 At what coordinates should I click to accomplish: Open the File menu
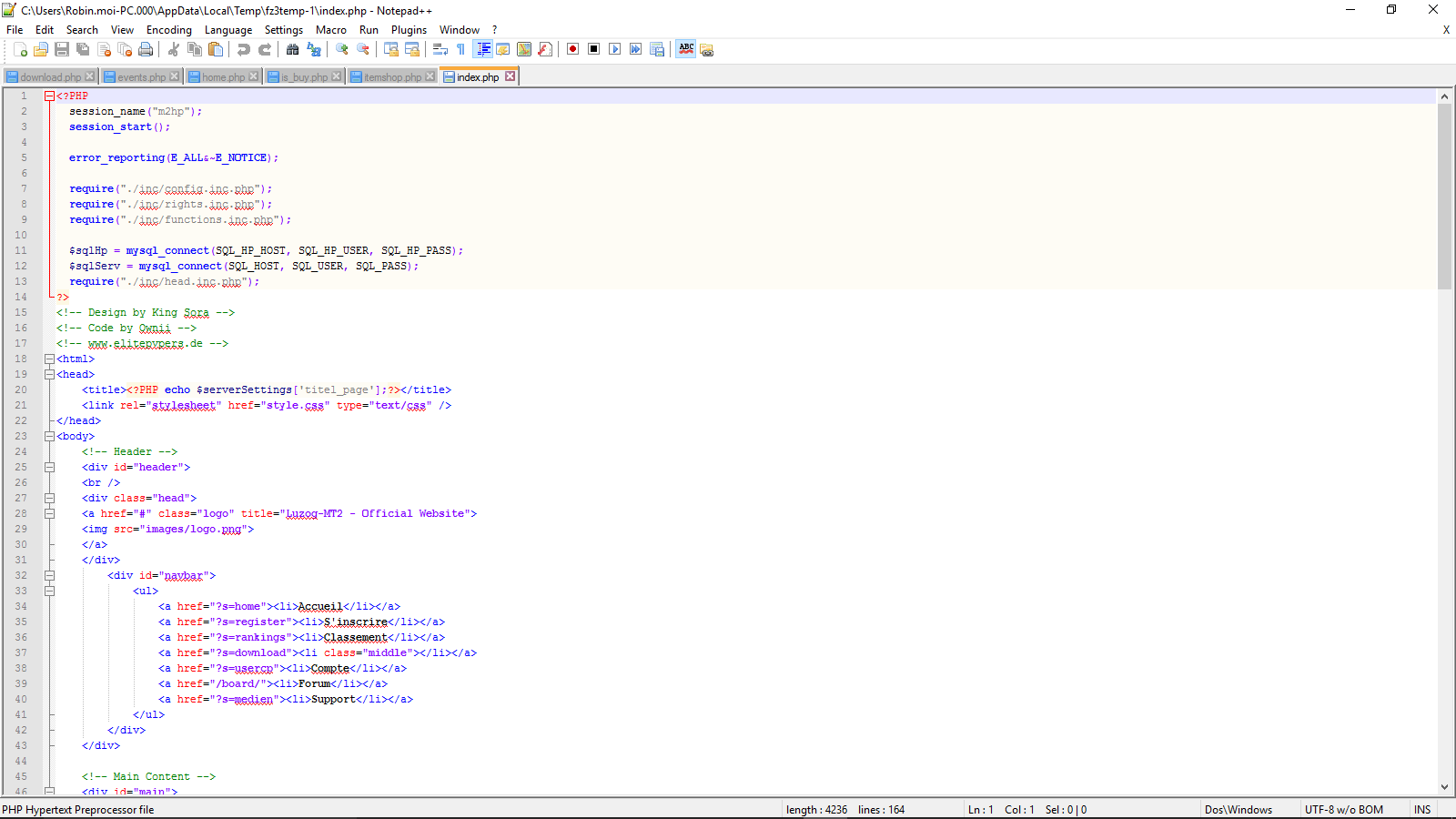[x=15, y=30]
